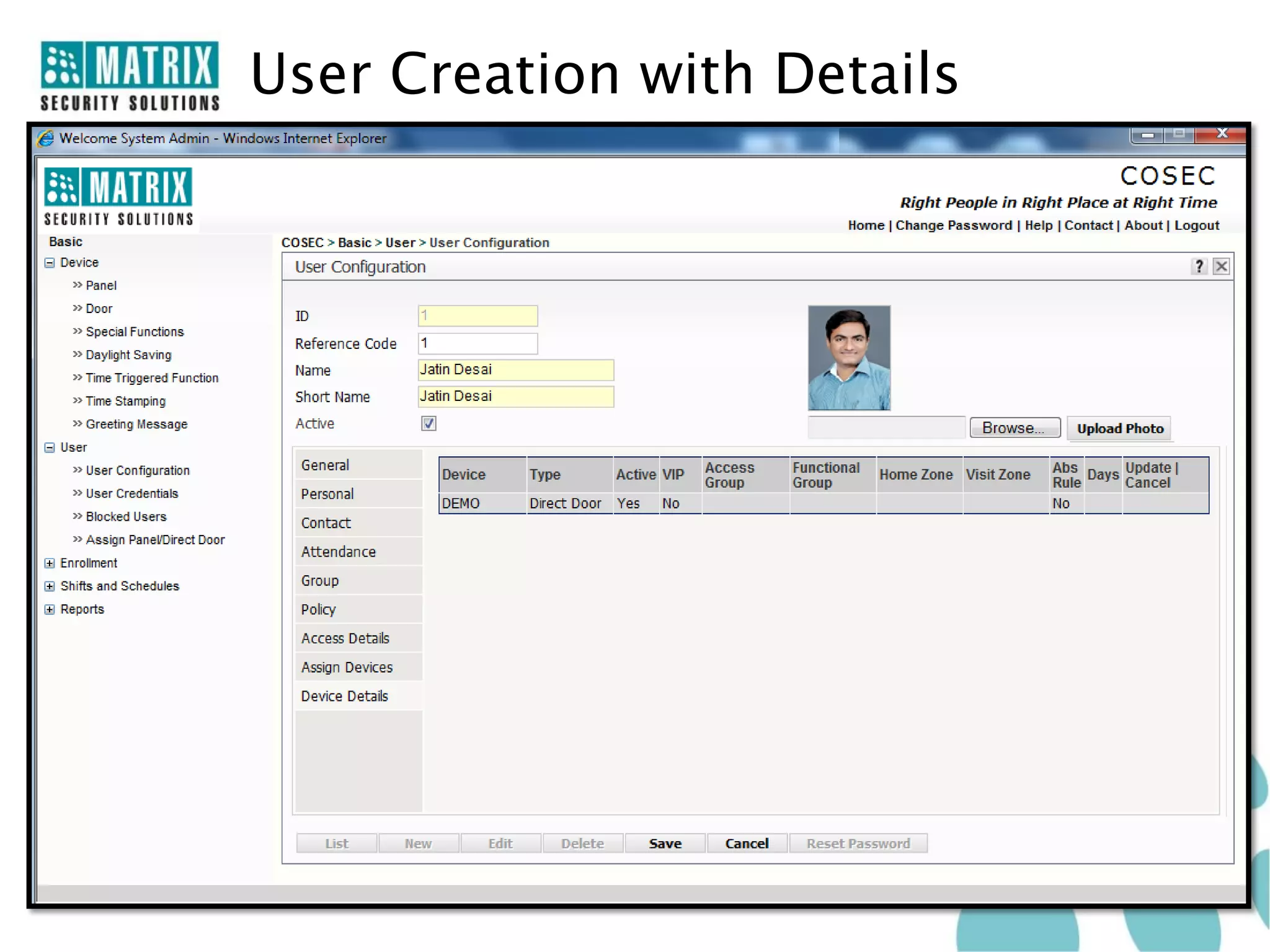The image size is (1270, 952).
Task: Uncheck the Active checkbox
Action: point(429,423)
